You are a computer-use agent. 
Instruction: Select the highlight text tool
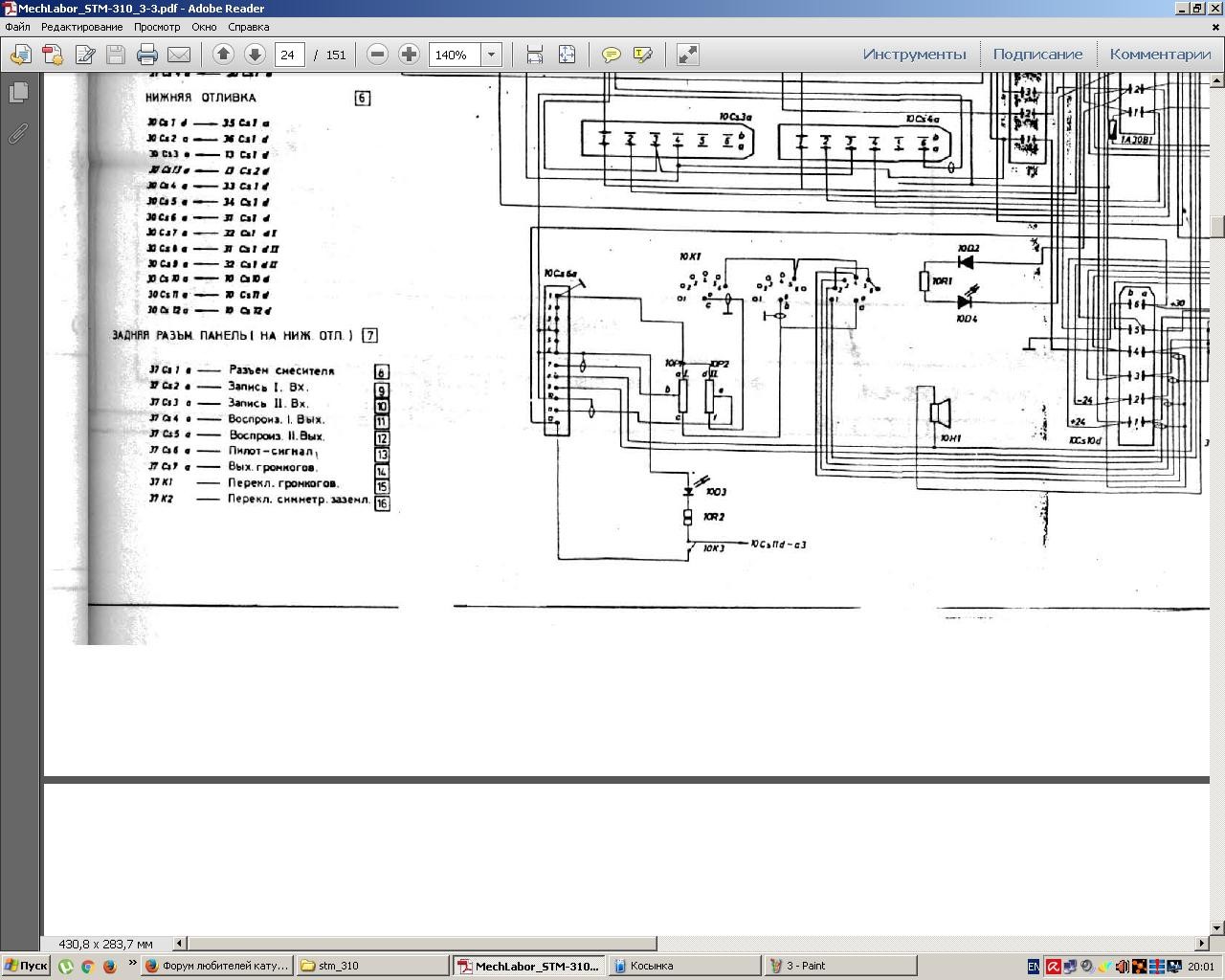pos(642,55)
